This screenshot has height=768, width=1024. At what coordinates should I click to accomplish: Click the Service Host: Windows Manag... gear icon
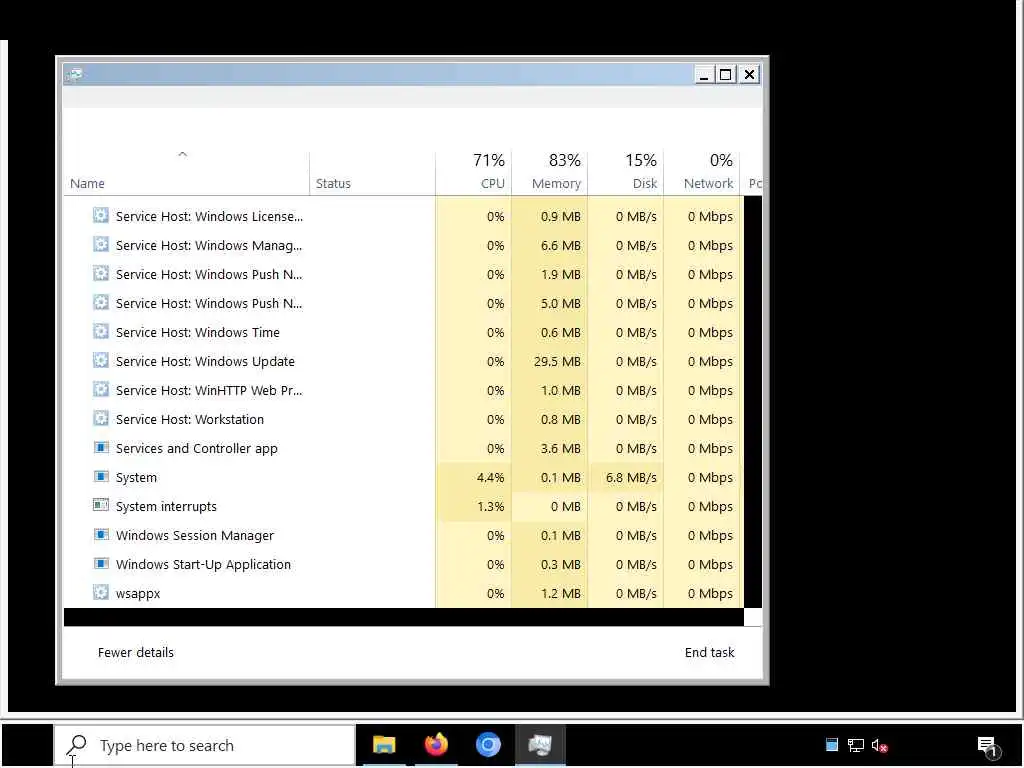pos(101,244)
